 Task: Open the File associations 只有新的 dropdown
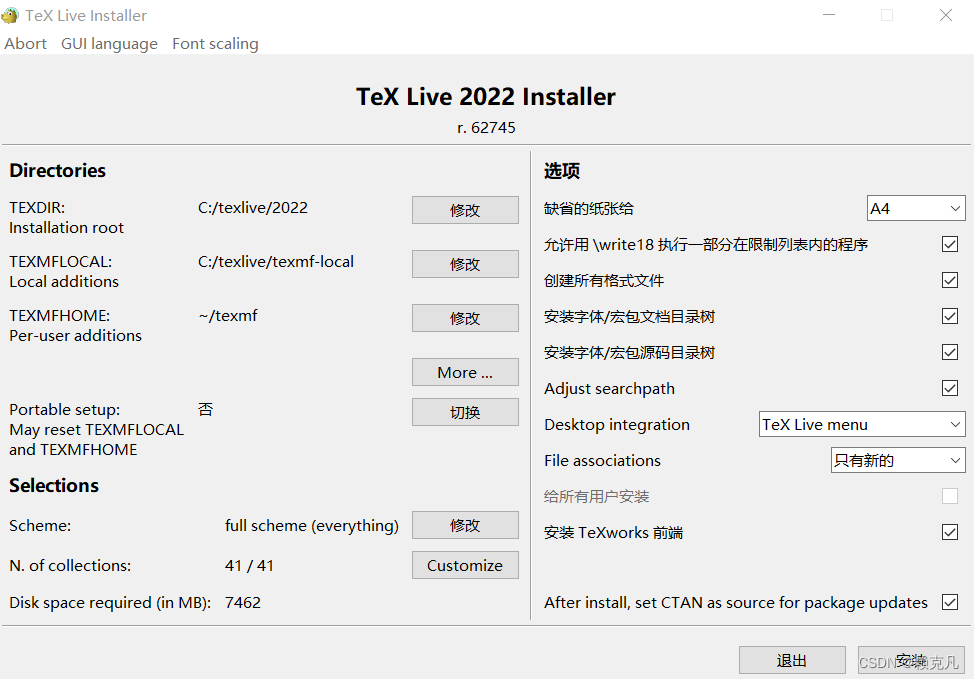click(897, 460)
